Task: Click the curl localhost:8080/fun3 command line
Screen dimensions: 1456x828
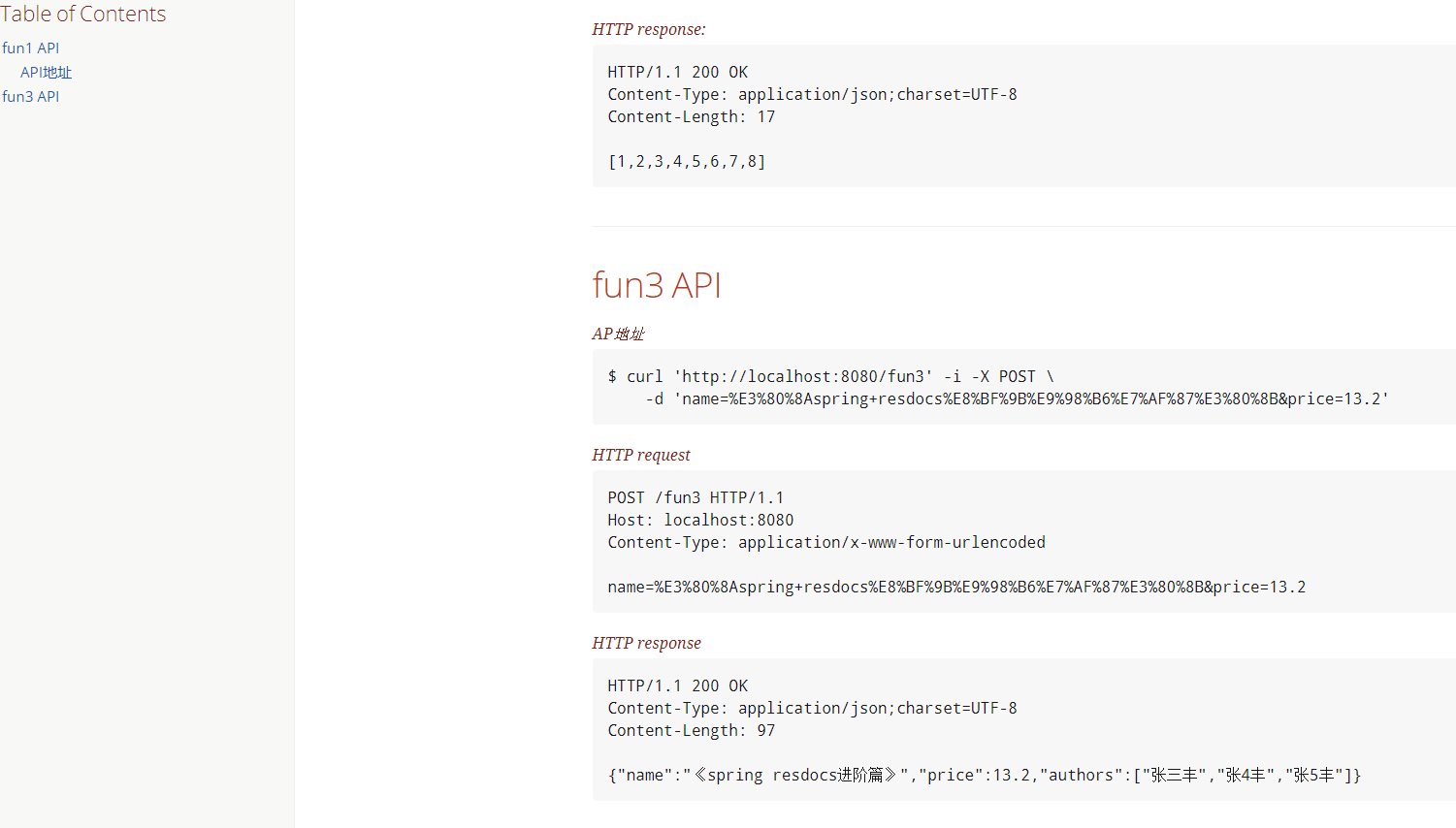Action: coord(830,376)
